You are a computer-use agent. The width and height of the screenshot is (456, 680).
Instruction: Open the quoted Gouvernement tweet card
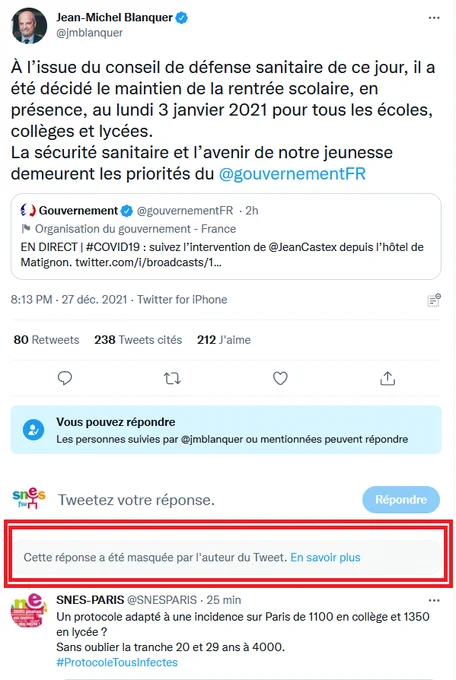[226, 236]
